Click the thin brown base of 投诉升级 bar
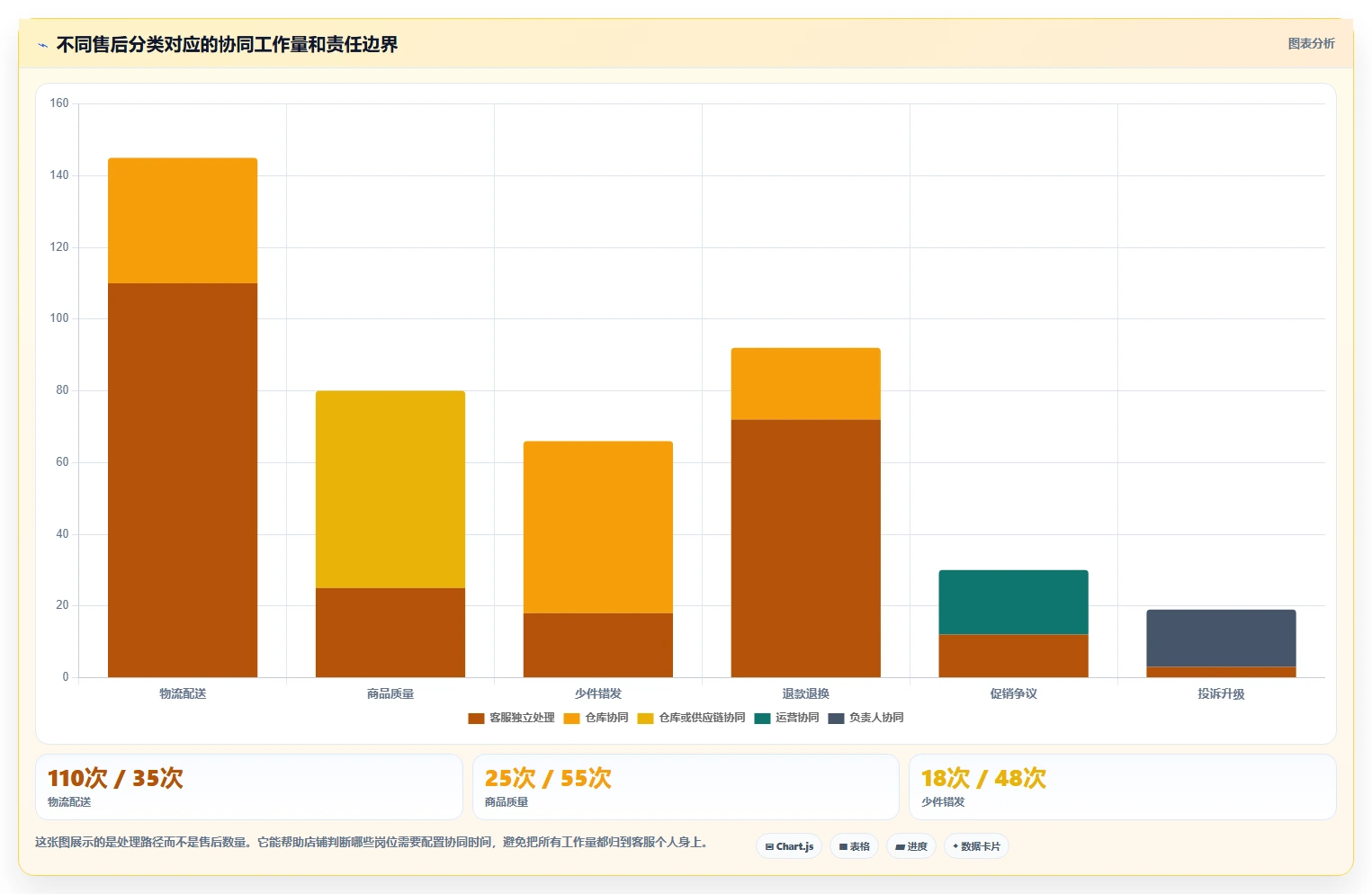The image size is (1372, 894). [1221, 672]
